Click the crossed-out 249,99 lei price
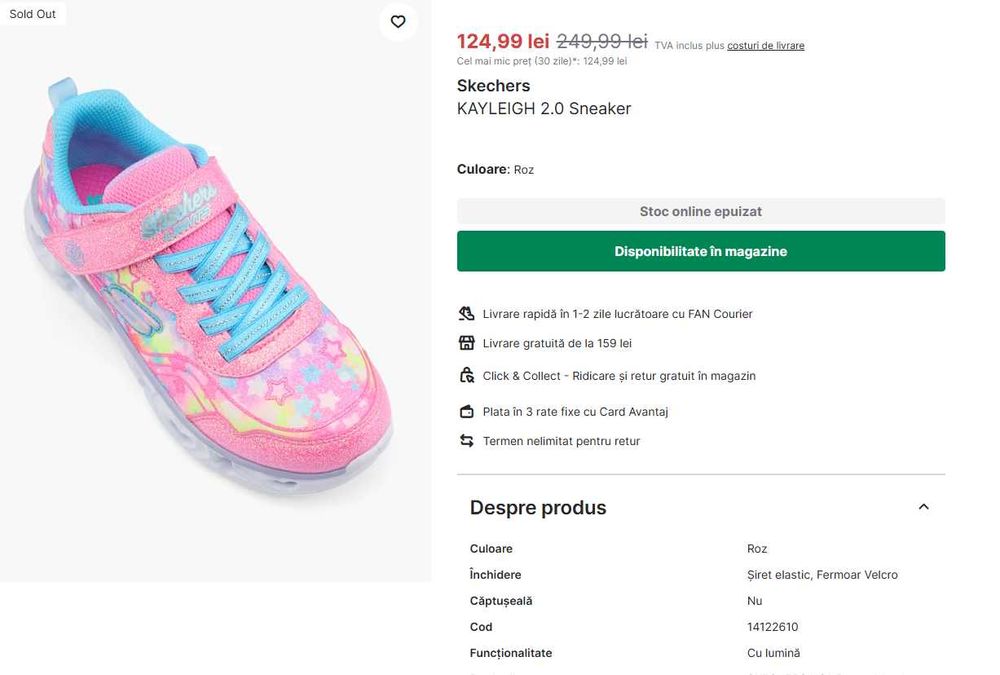Image resolution: width=1000 pixels, height=675 pixels. (602, 42)
